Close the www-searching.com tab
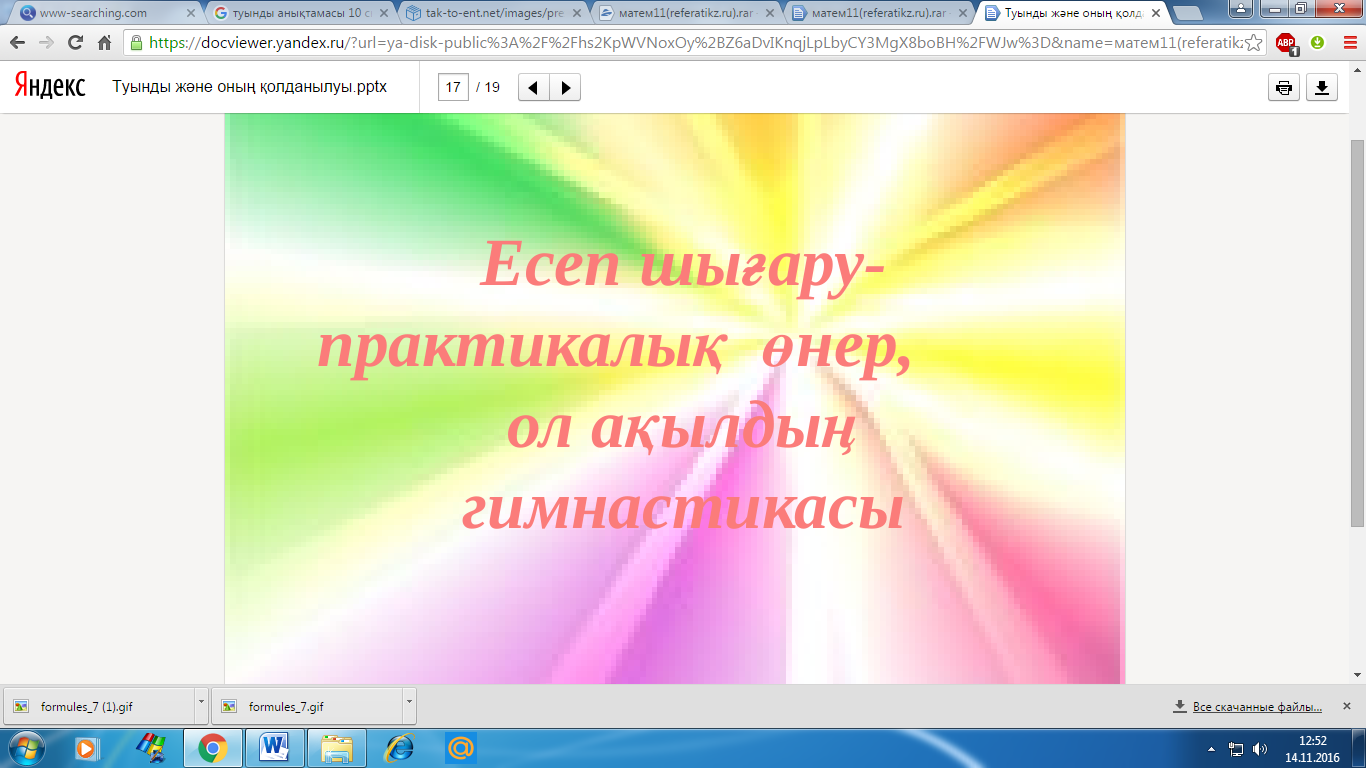The width and height of the screenshot is (1366, 768). [x=189, y=13]
